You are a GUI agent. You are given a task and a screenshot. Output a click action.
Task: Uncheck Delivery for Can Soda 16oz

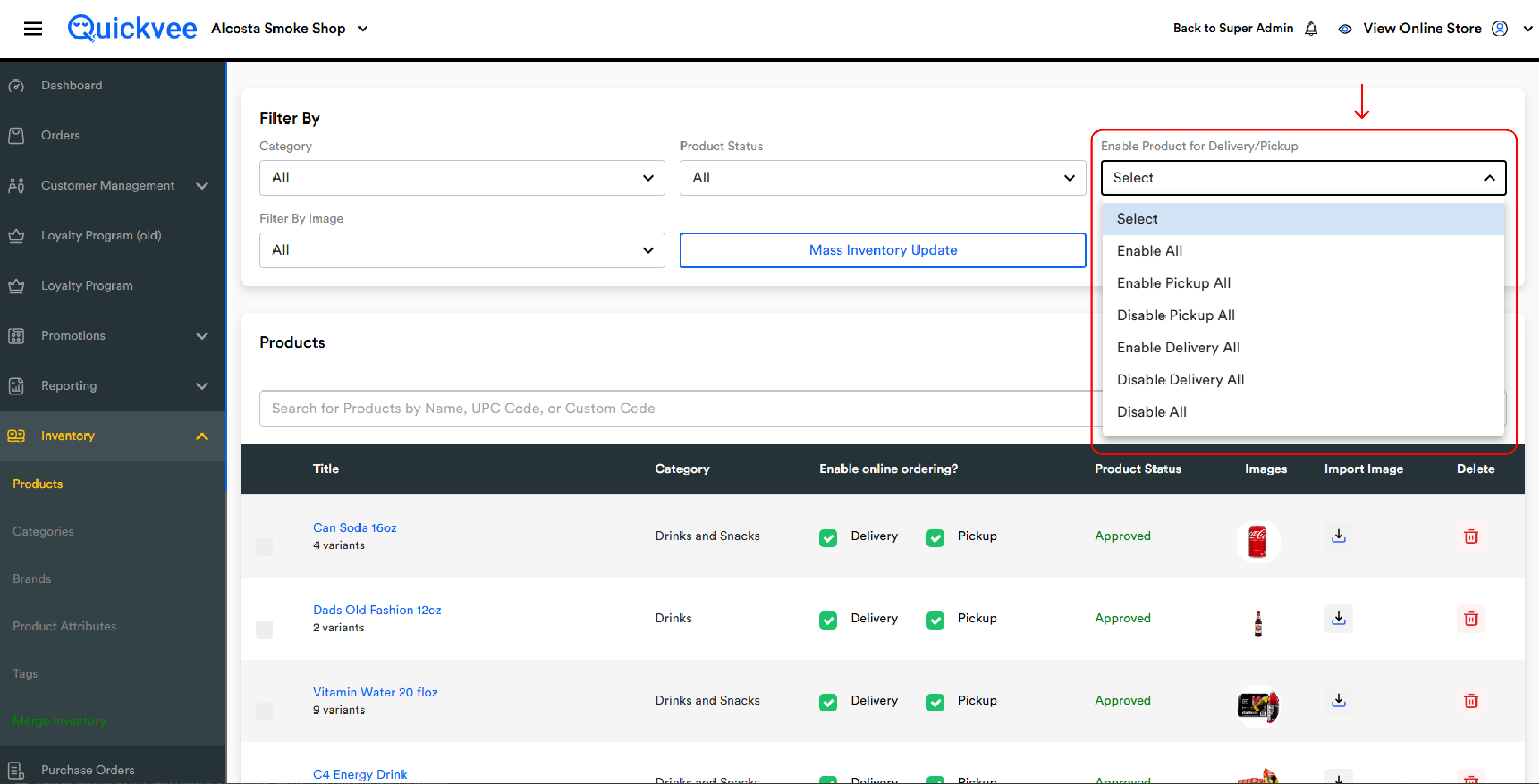(x=828, y=537)
